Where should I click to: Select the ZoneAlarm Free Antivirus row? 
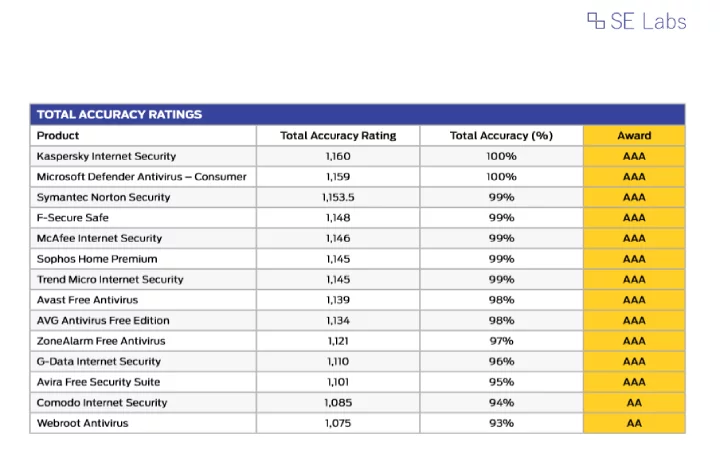point(358,341)
